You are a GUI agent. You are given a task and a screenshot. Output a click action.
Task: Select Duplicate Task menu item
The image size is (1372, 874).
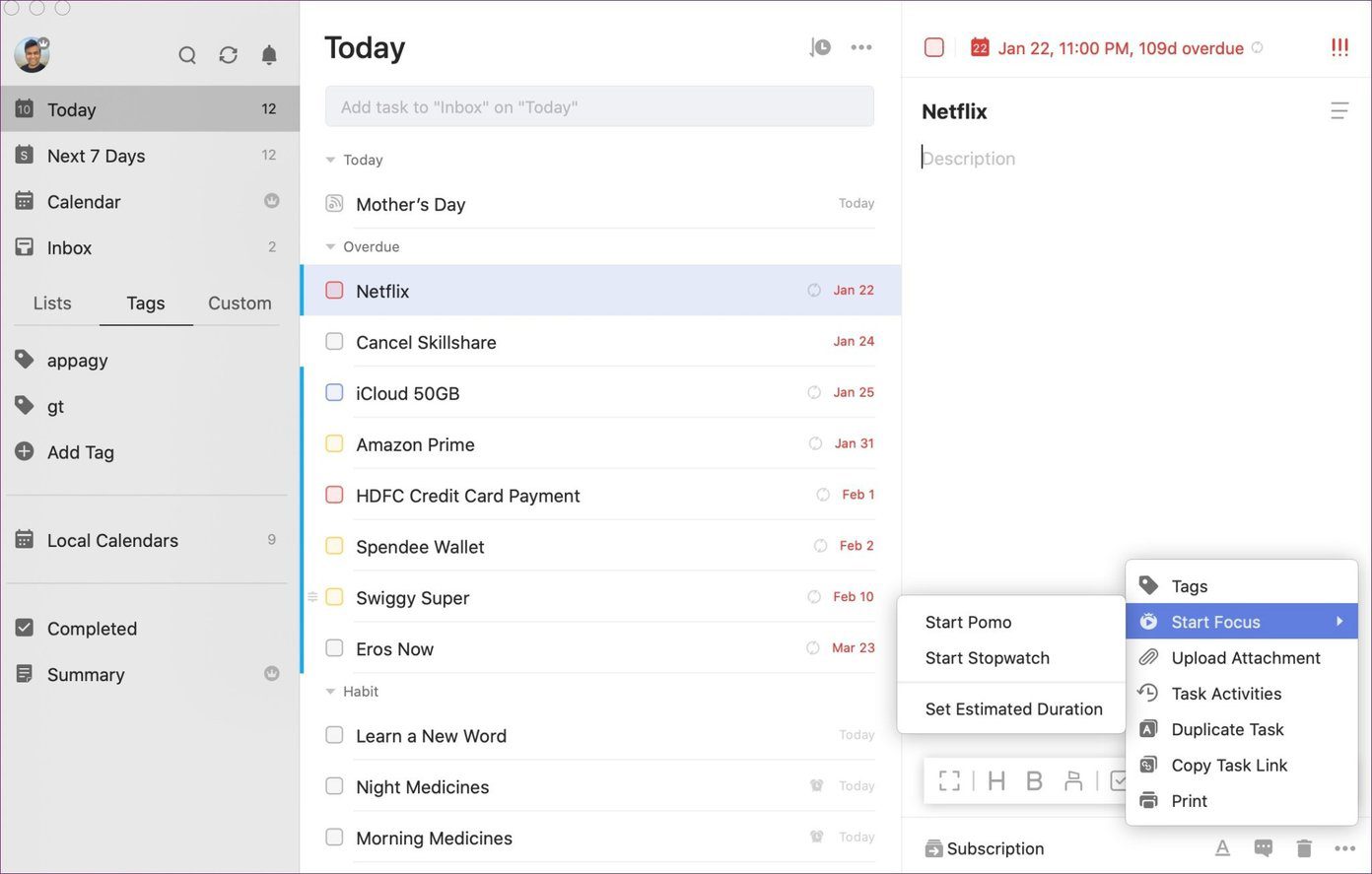pyautogui.click(x=1242, y=729)
